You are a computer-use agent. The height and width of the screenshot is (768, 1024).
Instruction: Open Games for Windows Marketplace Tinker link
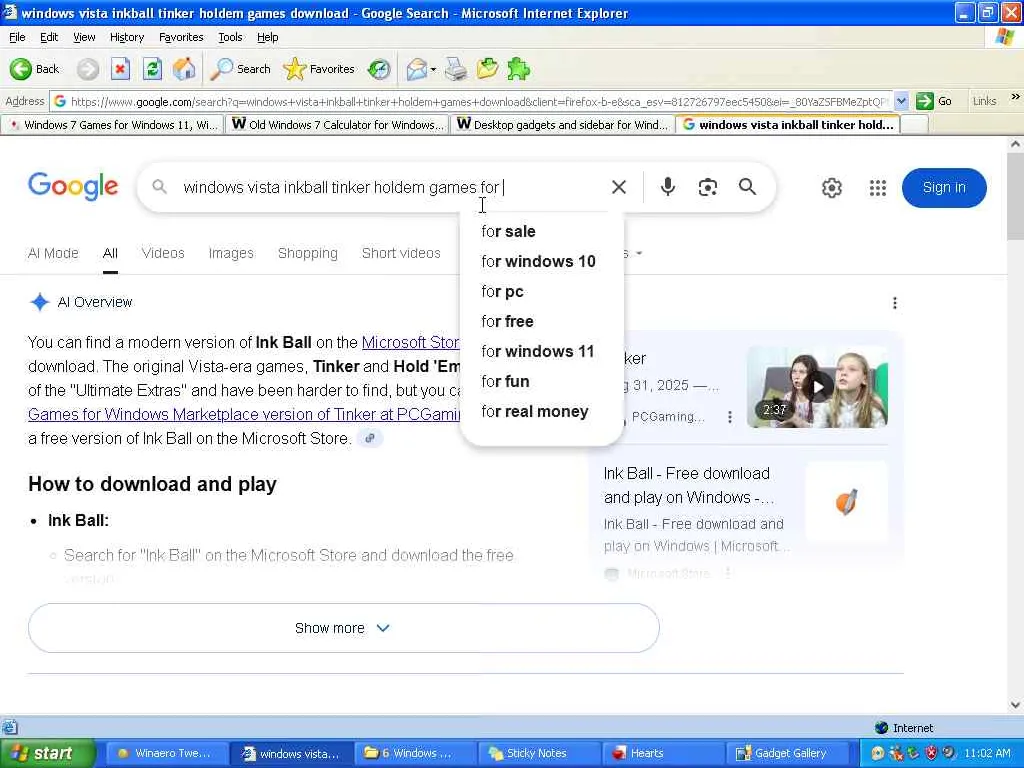click(244, 414)
